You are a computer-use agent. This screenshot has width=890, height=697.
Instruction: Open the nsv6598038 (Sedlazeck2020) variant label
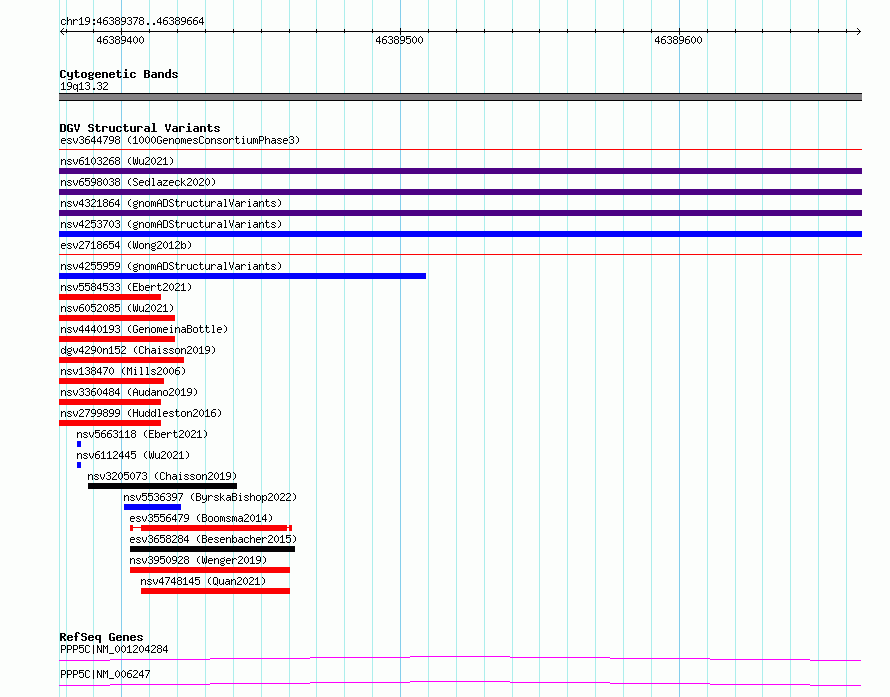coord(138,182)
